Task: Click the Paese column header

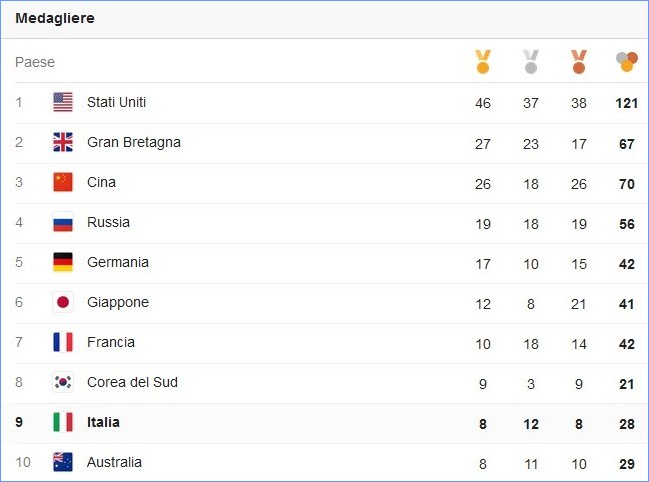Action: 35,62
